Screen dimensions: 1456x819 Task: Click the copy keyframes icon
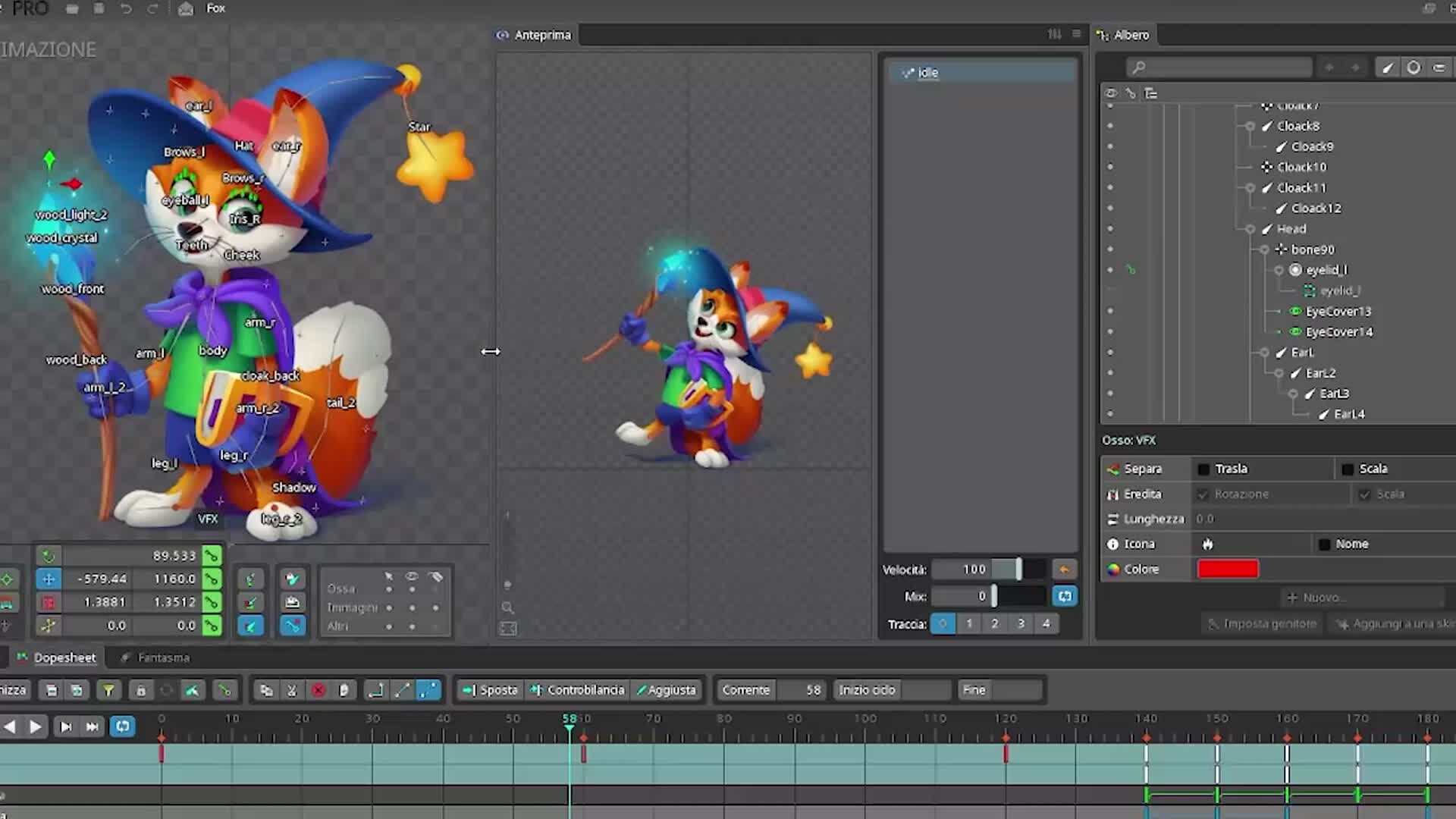267,691
